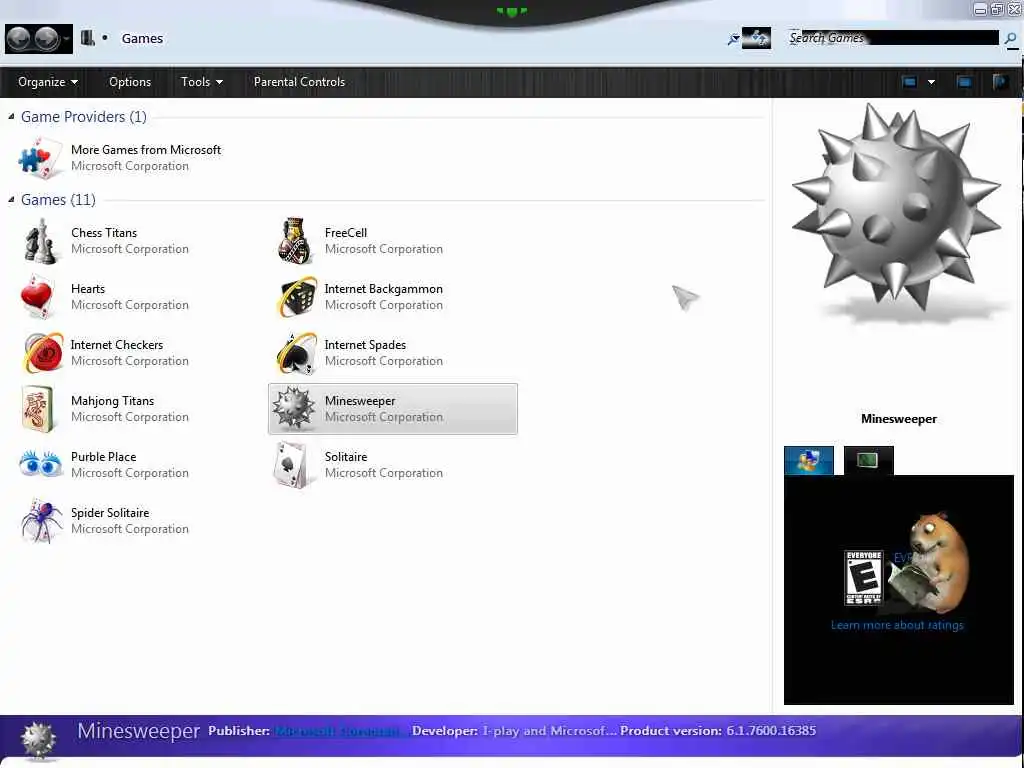Select the Internet Backgammon dice icon

(296, 297)
